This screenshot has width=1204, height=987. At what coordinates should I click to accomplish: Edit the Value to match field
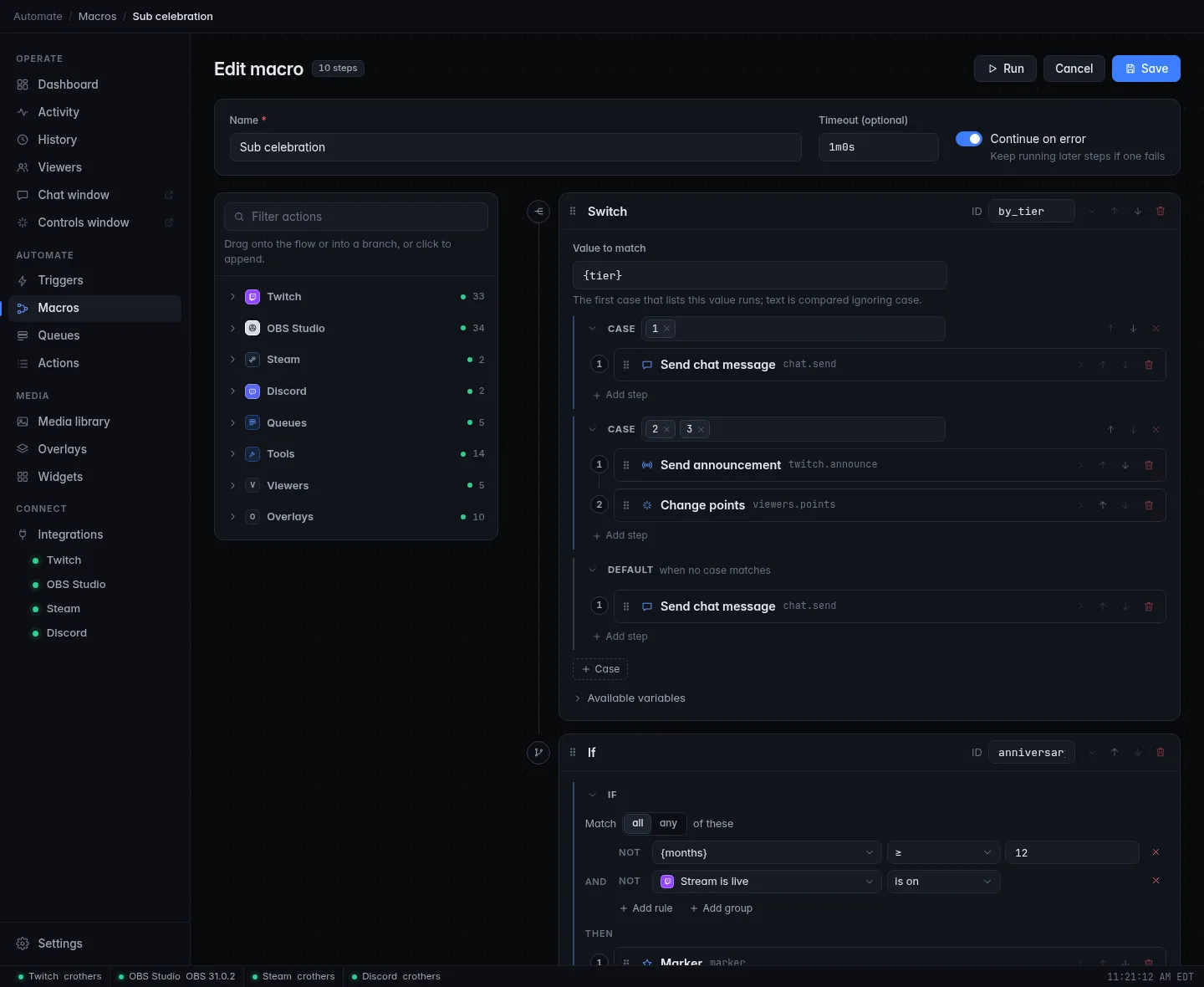(760, 275)
